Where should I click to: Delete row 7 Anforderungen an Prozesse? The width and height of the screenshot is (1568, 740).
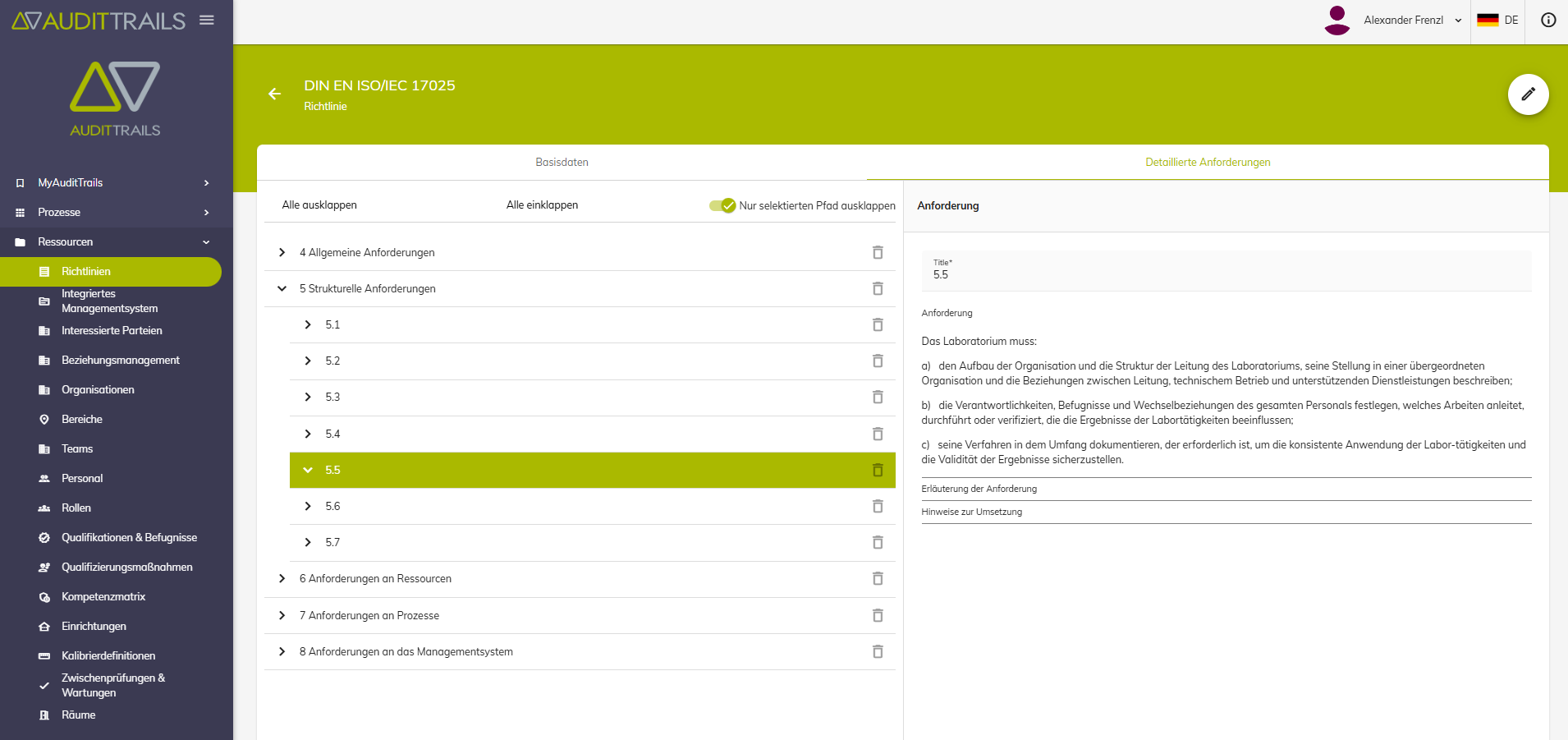tap(878, 615)
